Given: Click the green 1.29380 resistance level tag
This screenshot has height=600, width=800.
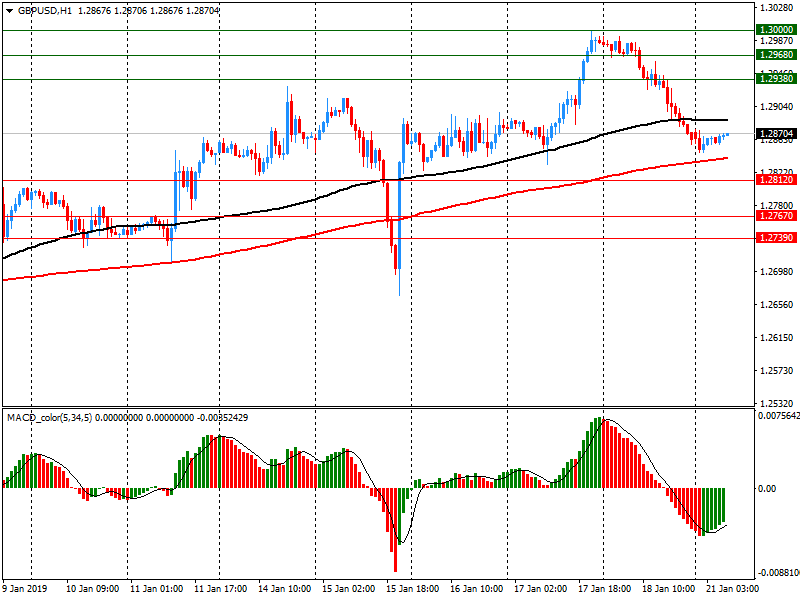Looking at the screenshot, I should point(776,78).
